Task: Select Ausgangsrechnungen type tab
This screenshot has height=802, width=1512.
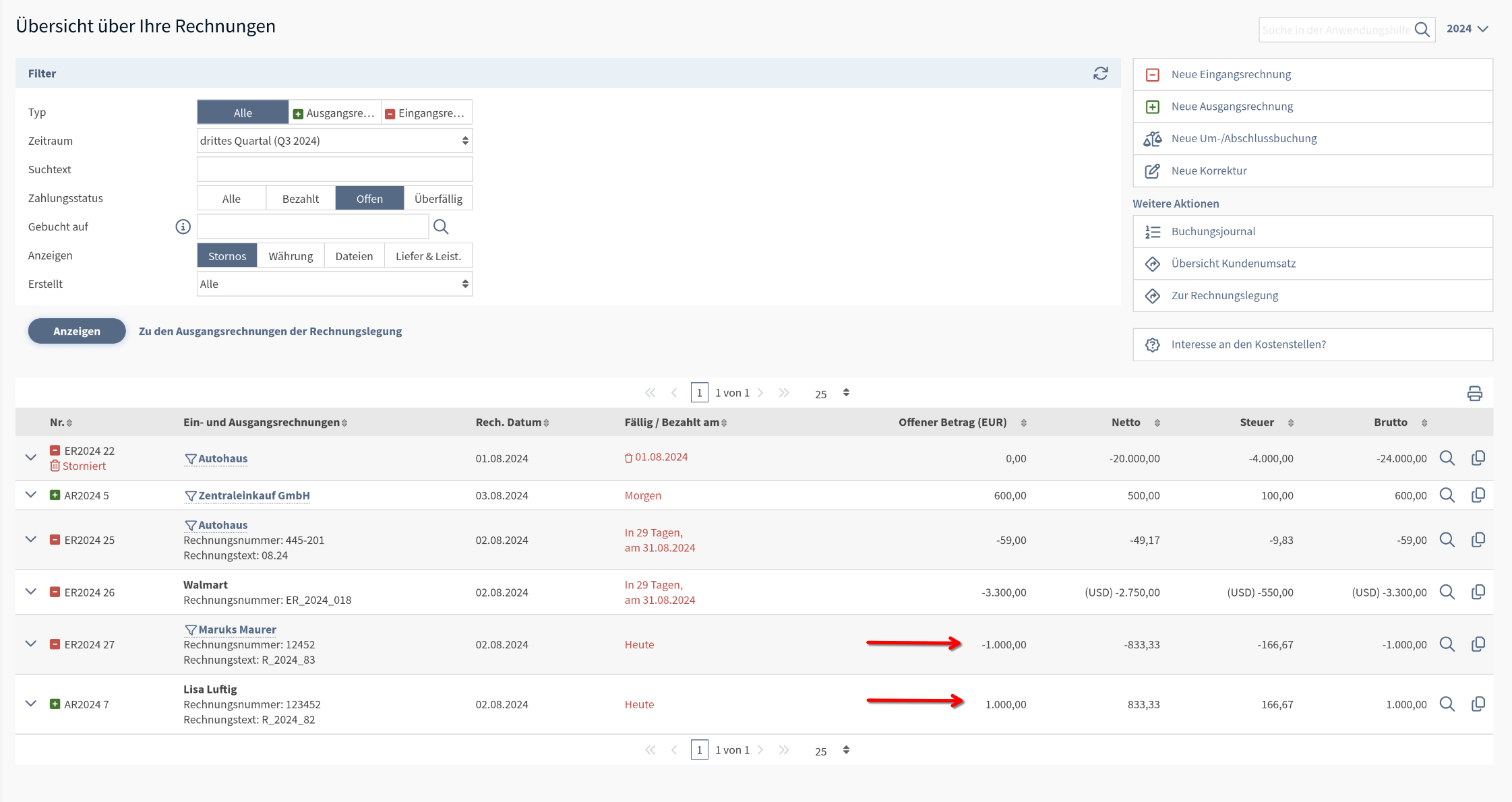Action: point(335,113)
